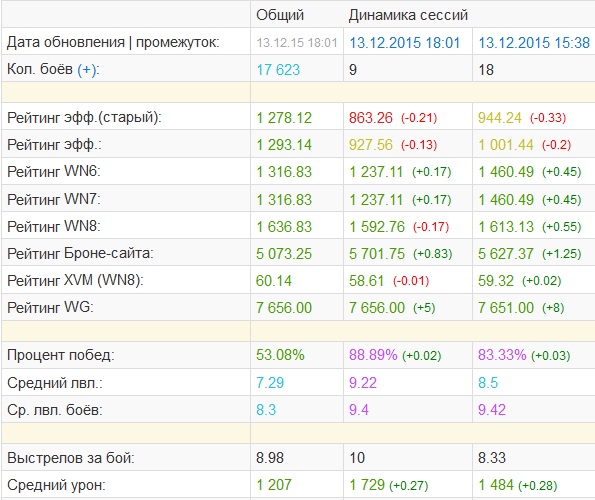
Task: Click the value 5 627.37
Action: coord(506,254)
